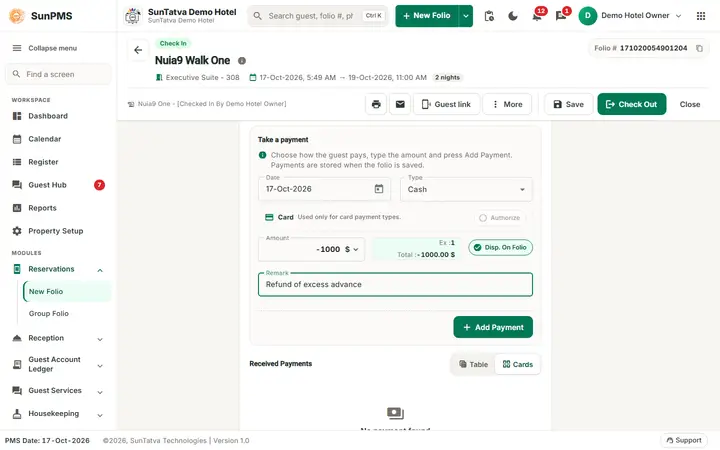Click the Check In status badge

point(173,44)
